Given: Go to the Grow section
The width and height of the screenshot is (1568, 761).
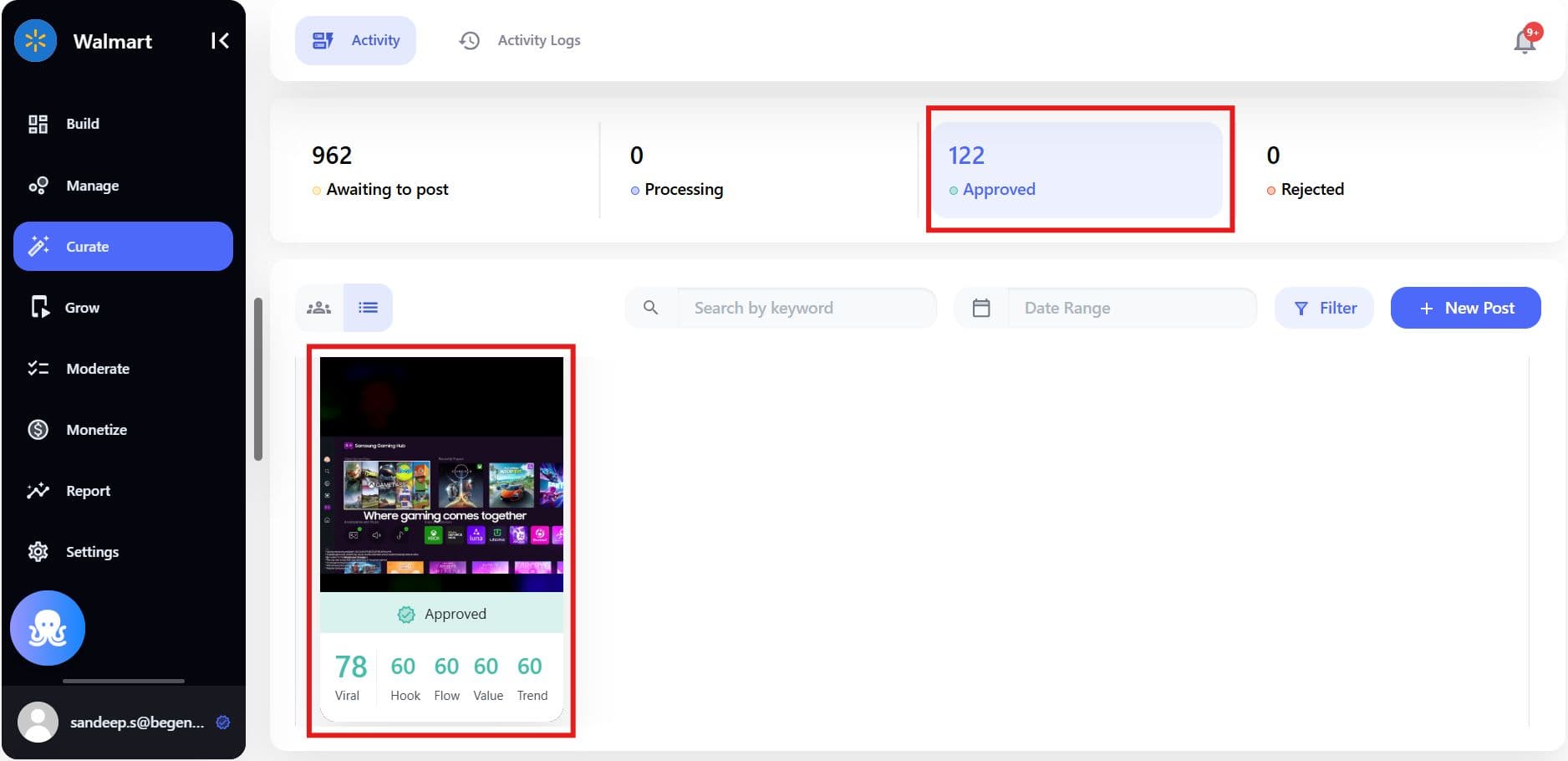Looking at the screenshot, I should tap(123, 307).
